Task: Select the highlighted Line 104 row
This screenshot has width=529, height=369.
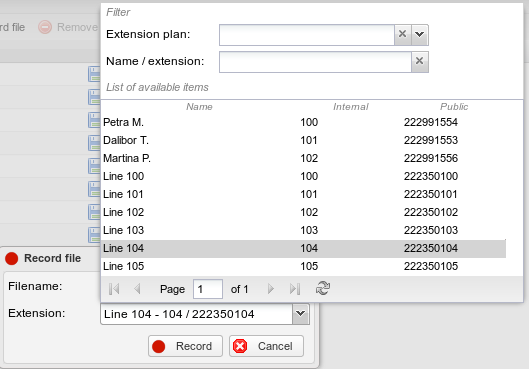Action: point(303,248)
